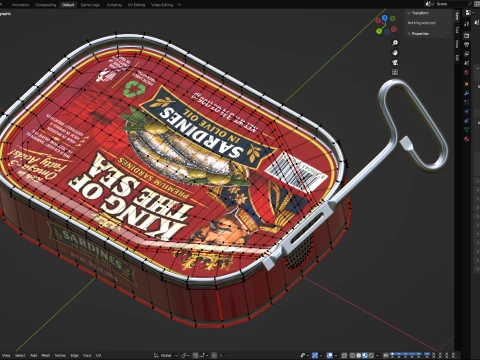Switch to the Animation workspace tab

(x=21, y=5)
